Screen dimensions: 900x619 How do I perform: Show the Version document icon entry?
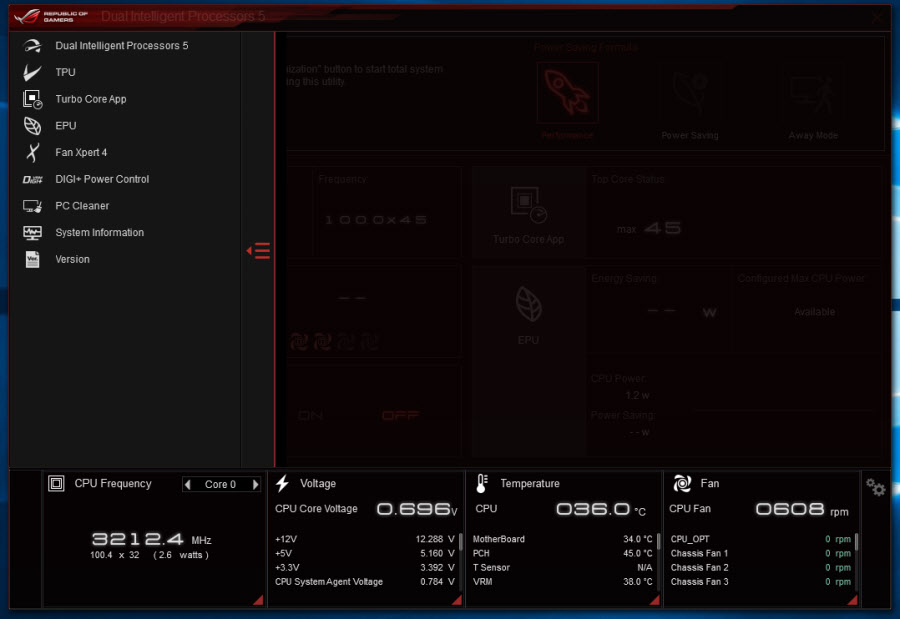coord(32,259)
